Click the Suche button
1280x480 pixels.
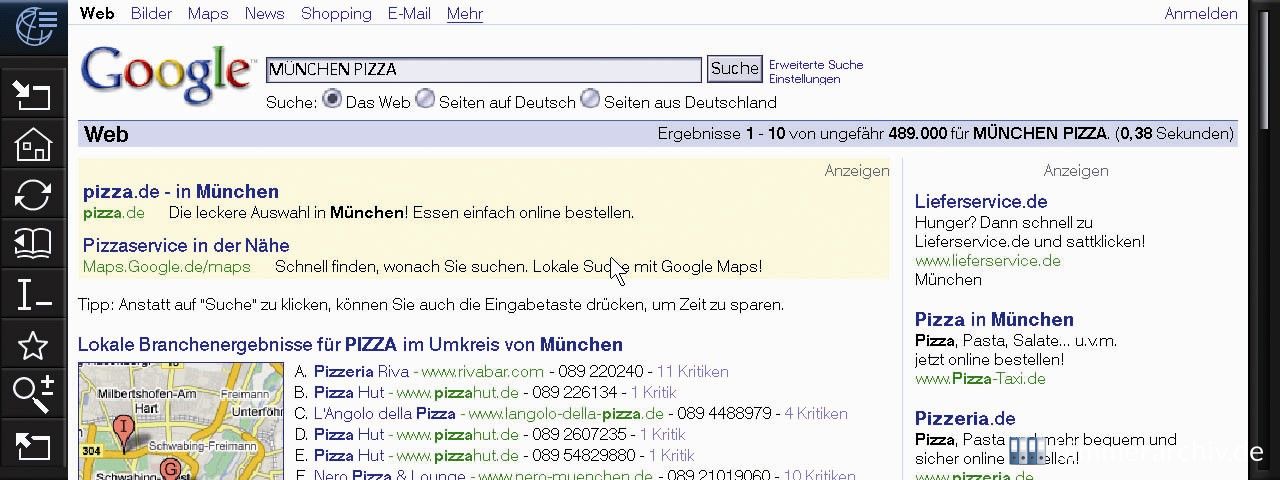[735, 69]
